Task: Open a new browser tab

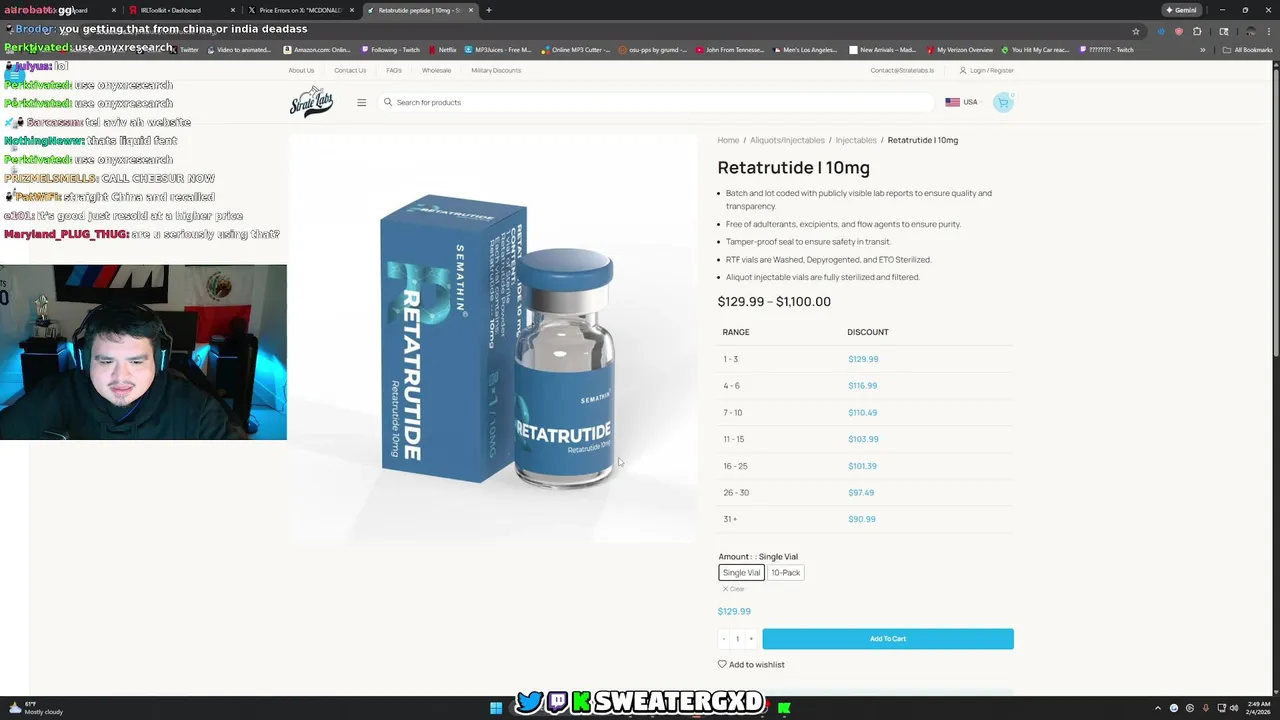Action: 488,10
